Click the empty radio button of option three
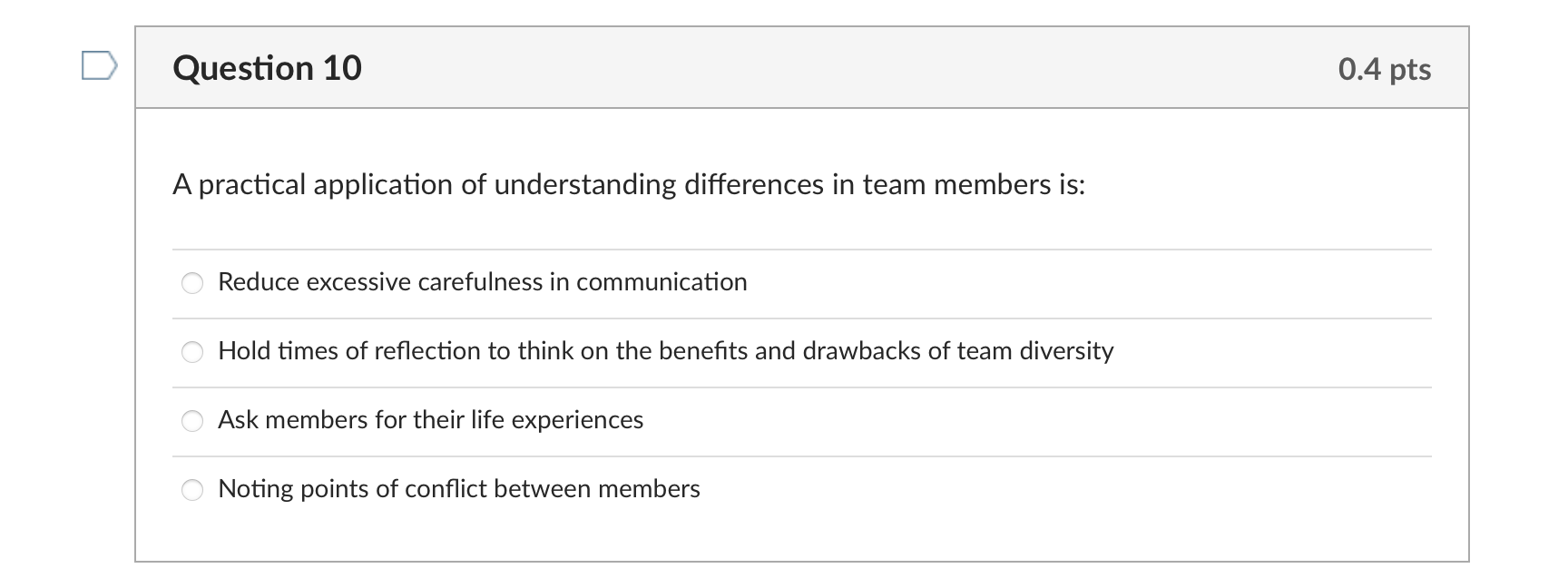The height and width of the screenshot is (588, 1568). pos(192,420)
